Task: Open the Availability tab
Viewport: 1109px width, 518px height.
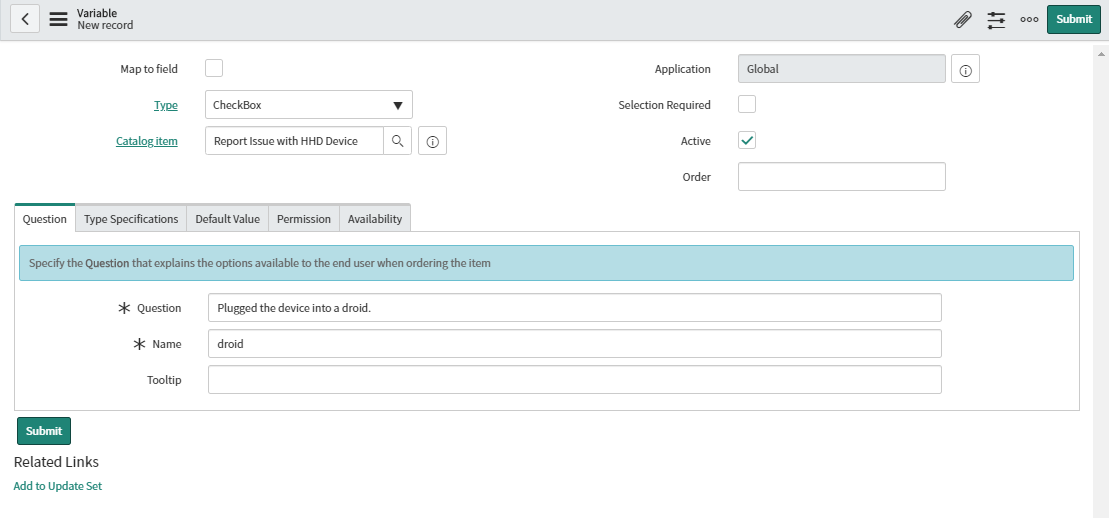Action: pyautogui.click(x=375, y=219)
